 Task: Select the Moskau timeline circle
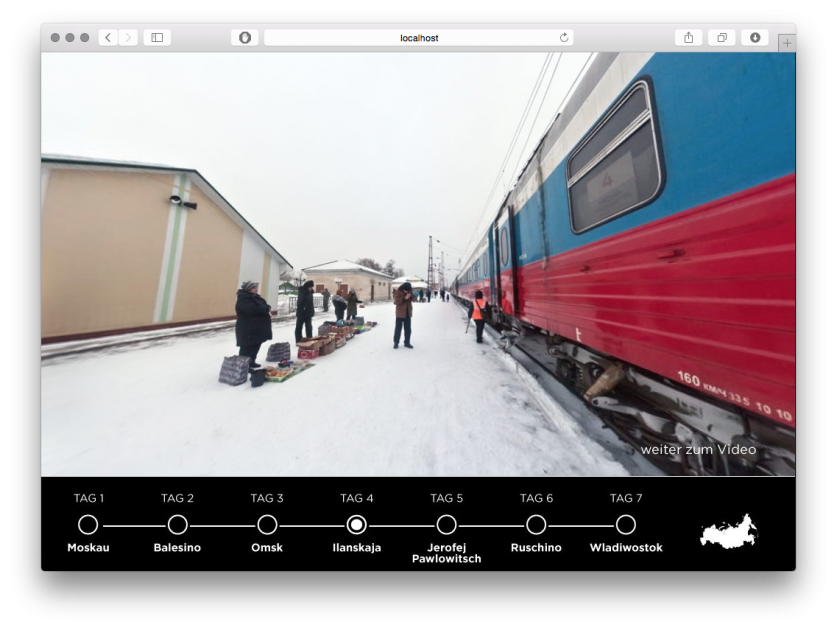coord(88,525)
